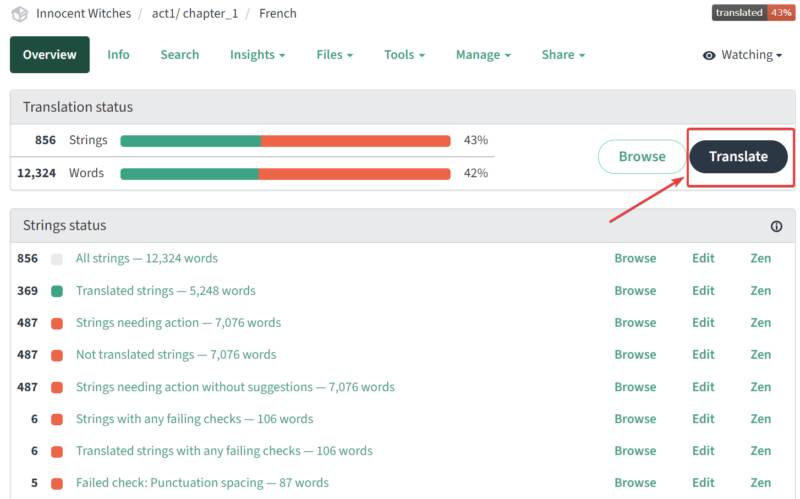
Task: Open the Tools dropdown menu
Action: coord(404,55)
